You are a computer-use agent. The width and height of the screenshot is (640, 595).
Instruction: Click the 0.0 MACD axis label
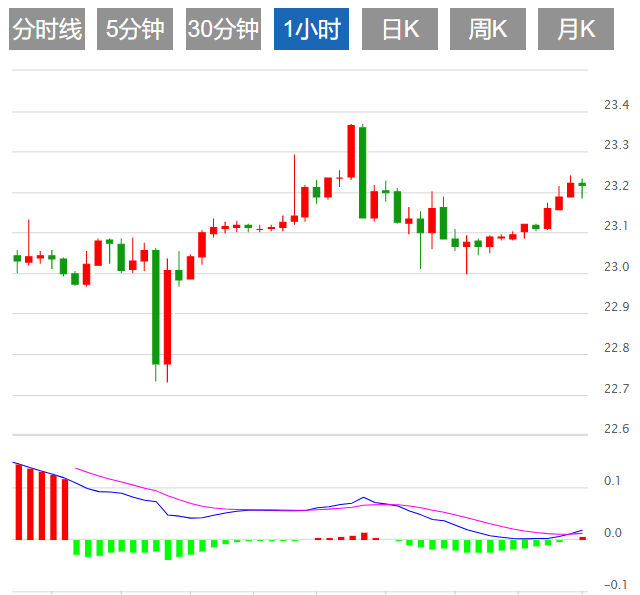[616, 533]
